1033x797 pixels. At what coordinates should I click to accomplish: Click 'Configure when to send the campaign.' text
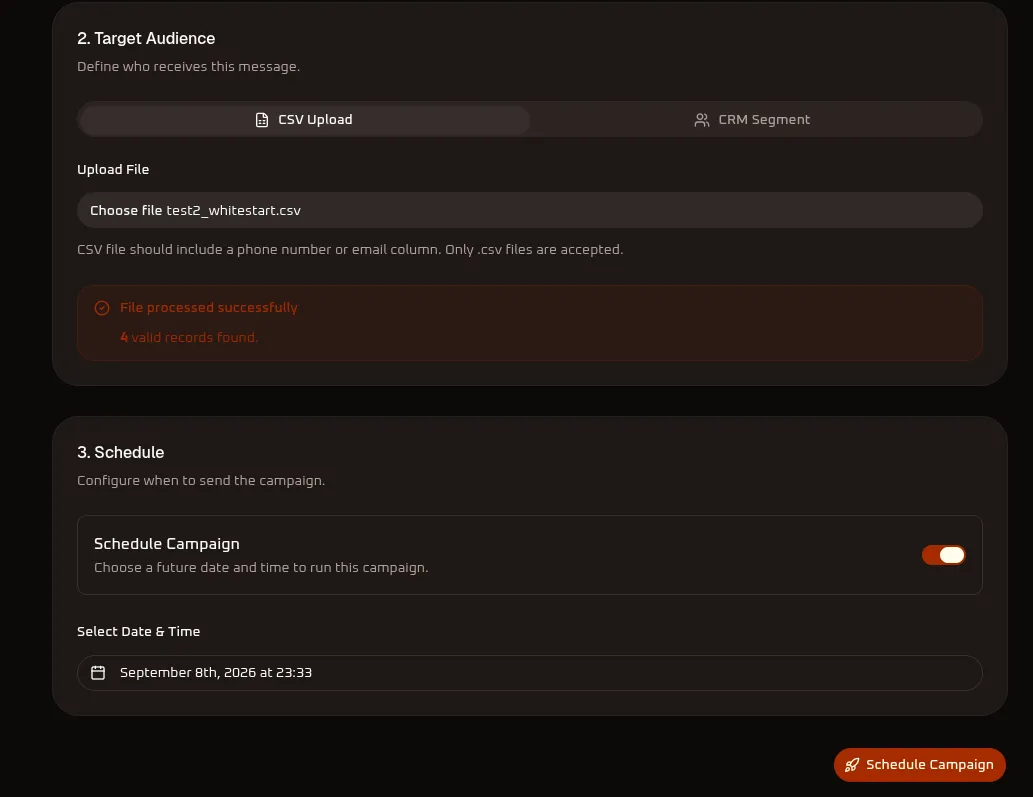[201, 480]
